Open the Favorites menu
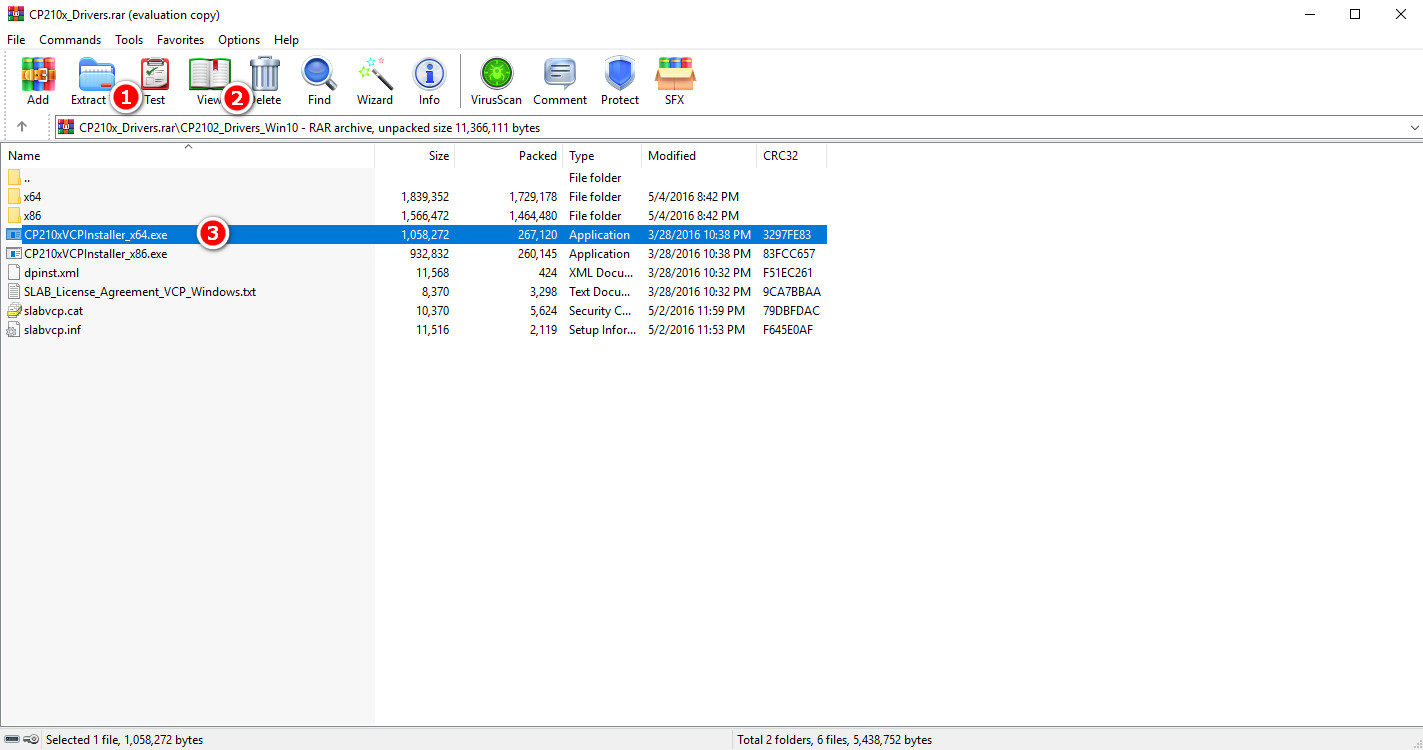This screenshot has width=1423, height=750. [180, 40]
